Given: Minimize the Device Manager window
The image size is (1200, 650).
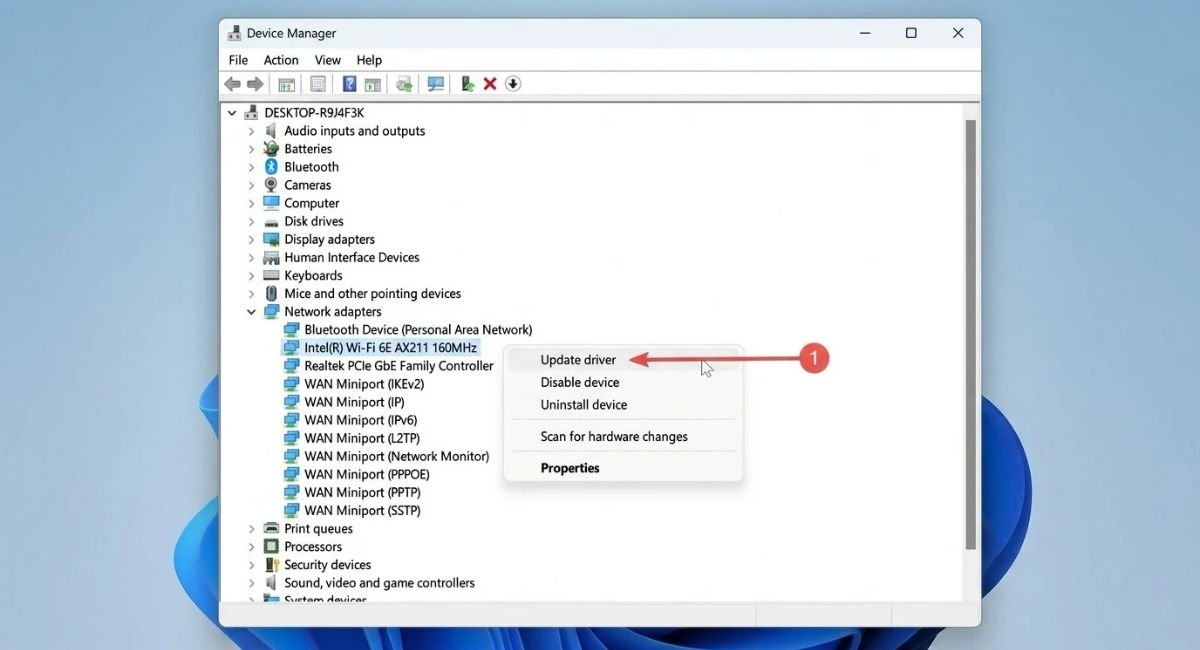Looking at the screenshot, I should (864, 33).
